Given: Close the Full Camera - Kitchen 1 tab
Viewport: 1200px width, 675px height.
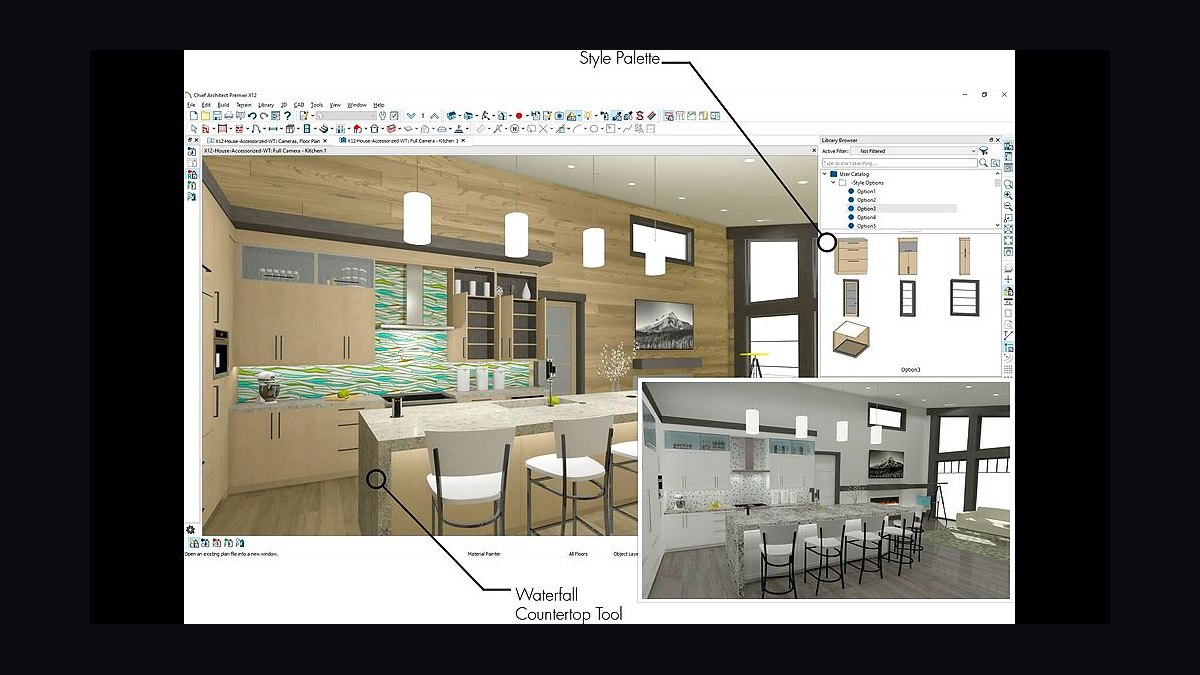Looking at the screenshot, I should coord(463,141).
